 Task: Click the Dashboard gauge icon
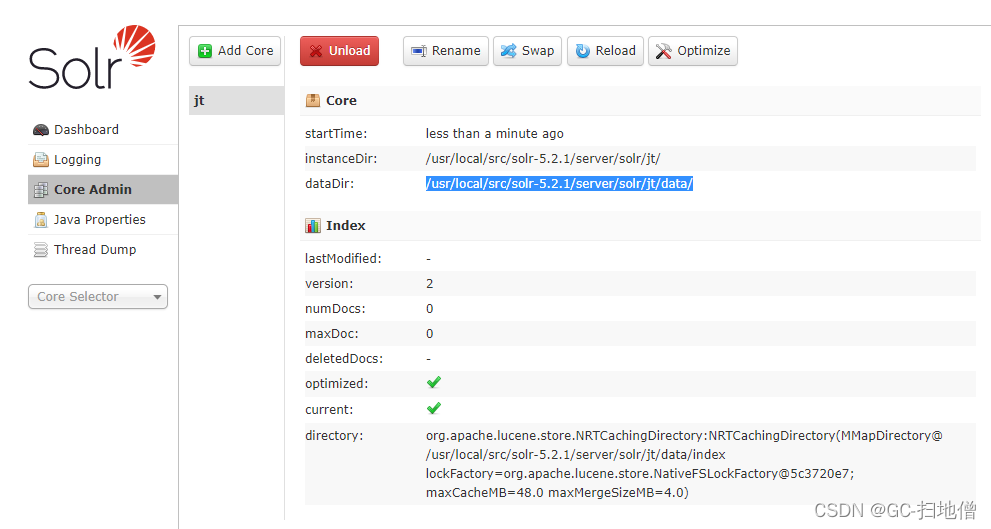[x=41, y=130]
